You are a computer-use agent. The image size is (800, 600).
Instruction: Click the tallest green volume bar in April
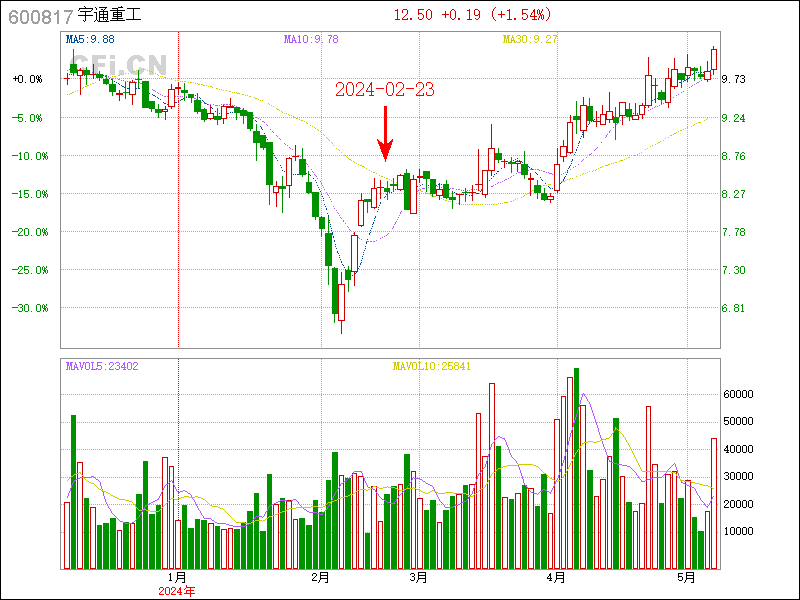click(577, 468)
